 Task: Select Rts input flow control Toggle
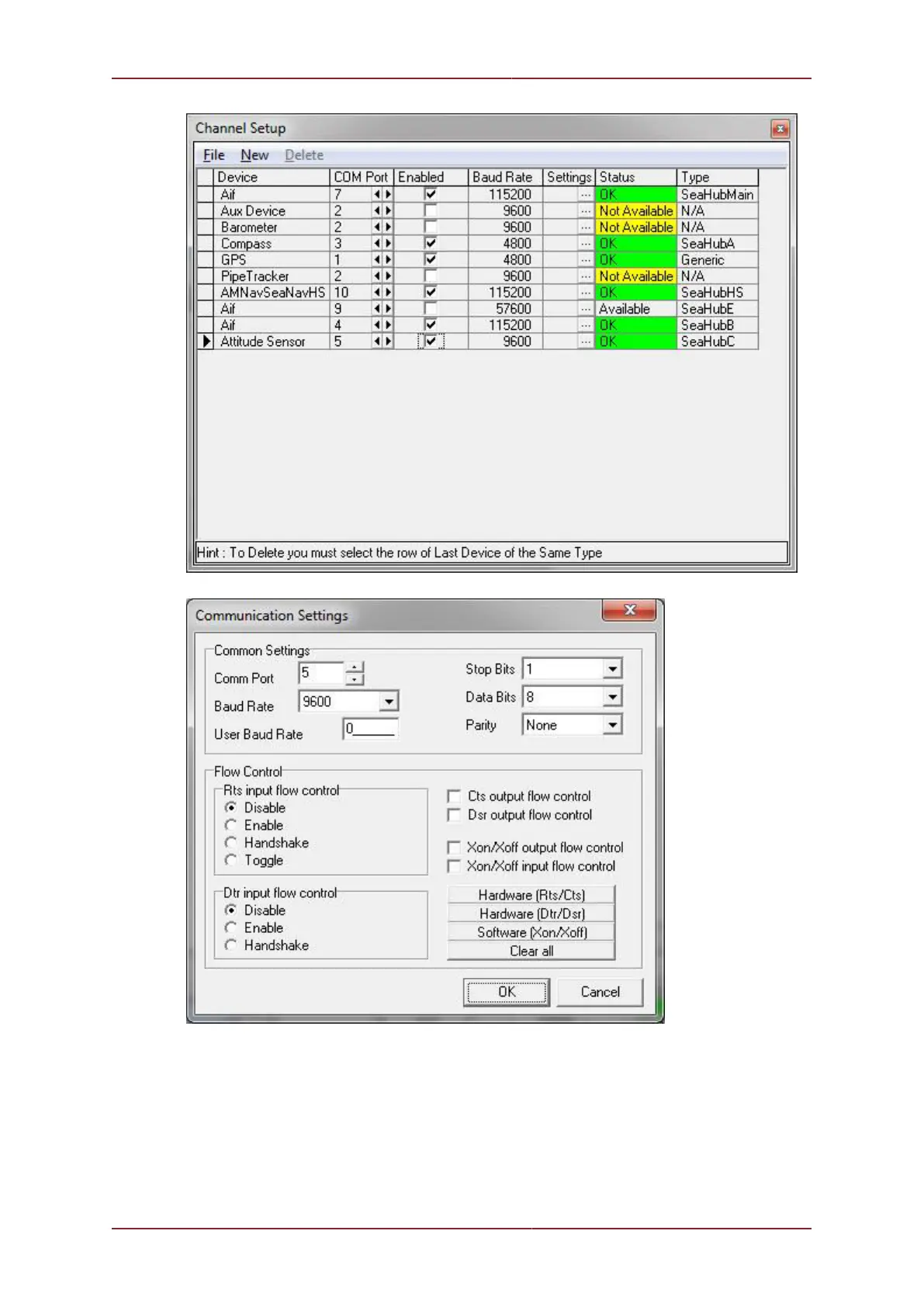tap(230, 860)
